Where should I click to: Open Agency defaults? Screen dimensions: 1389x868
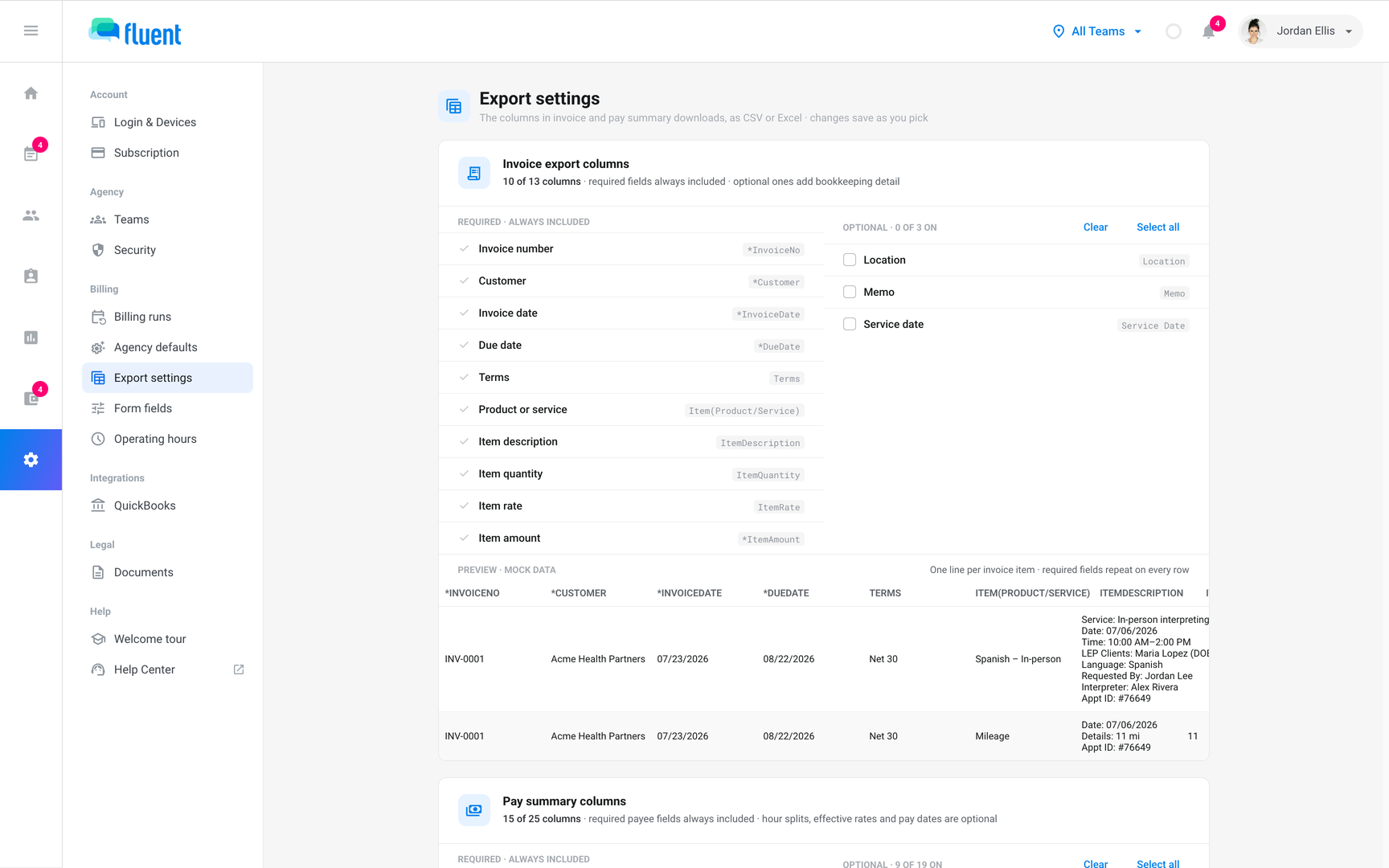coord(167,347)
